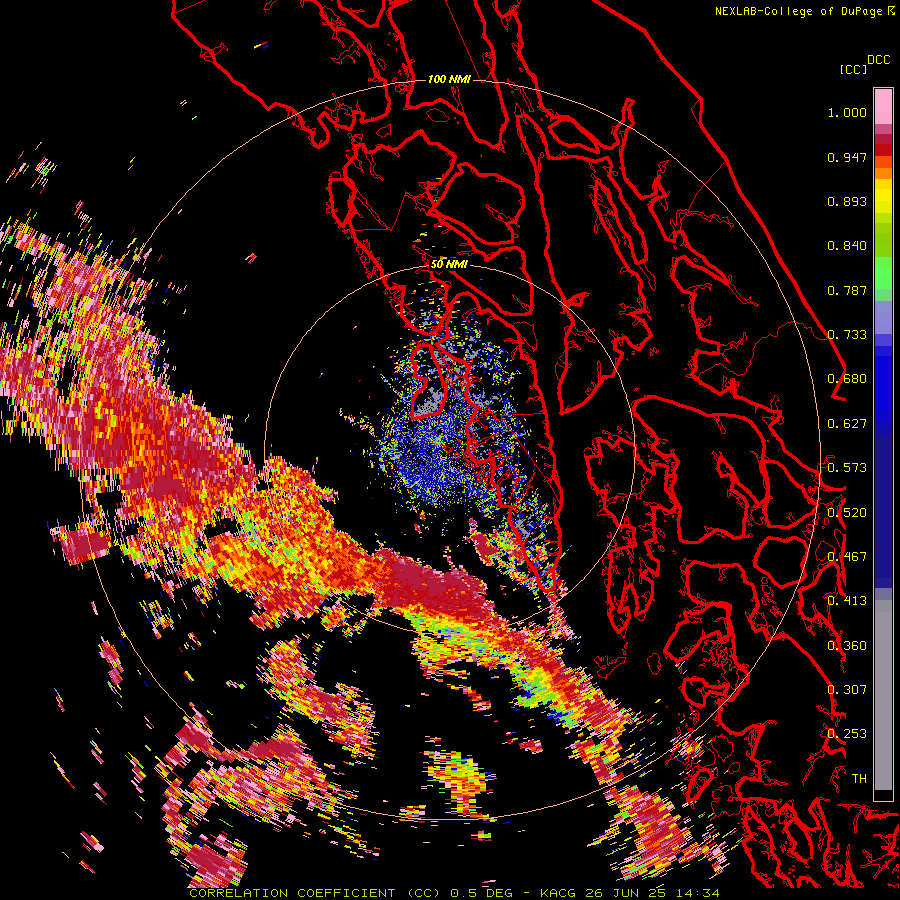Select the 0.413 legend value

[847, 600]
